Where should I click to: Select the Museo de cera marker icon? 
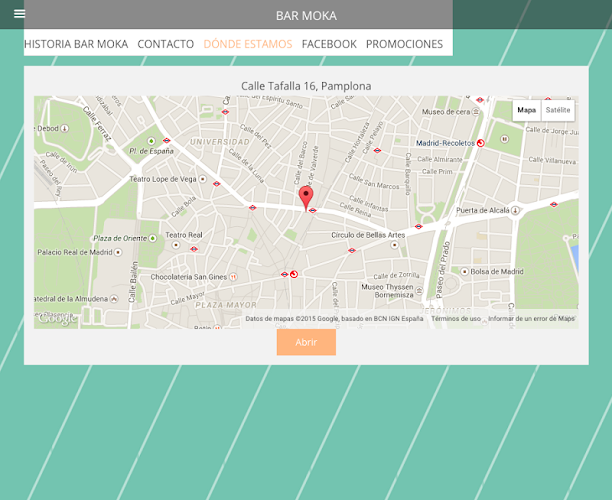pos(476,112)
